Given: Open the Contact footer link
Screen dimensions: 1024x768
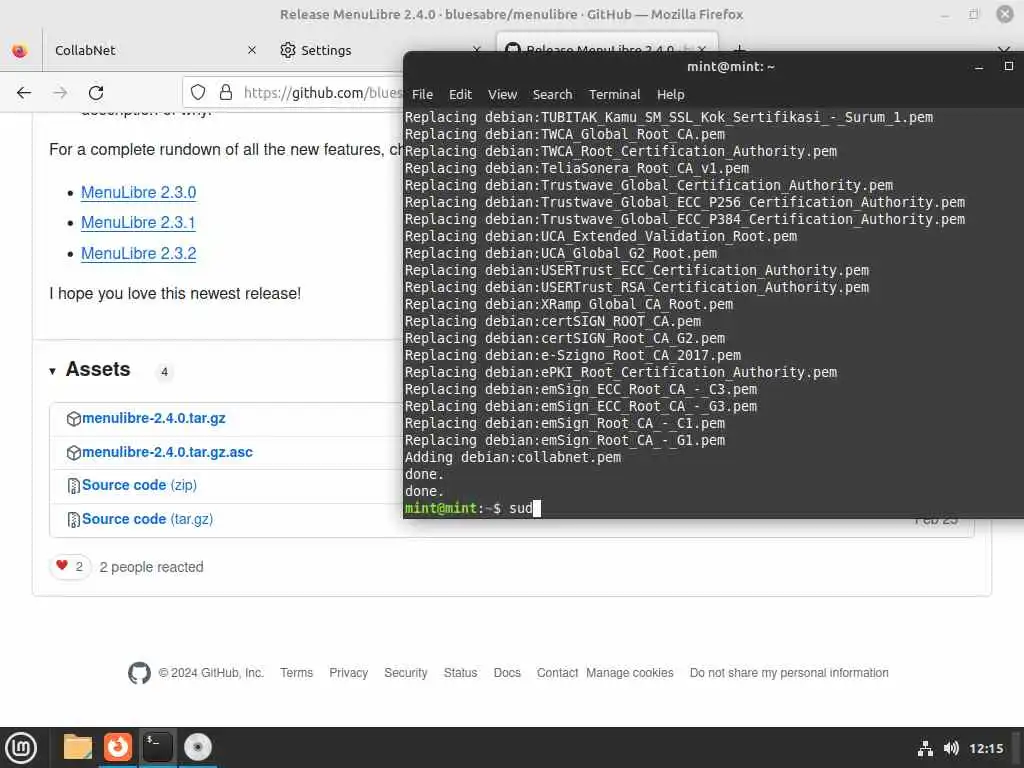Looking at the screenshot, I should 557,673.
